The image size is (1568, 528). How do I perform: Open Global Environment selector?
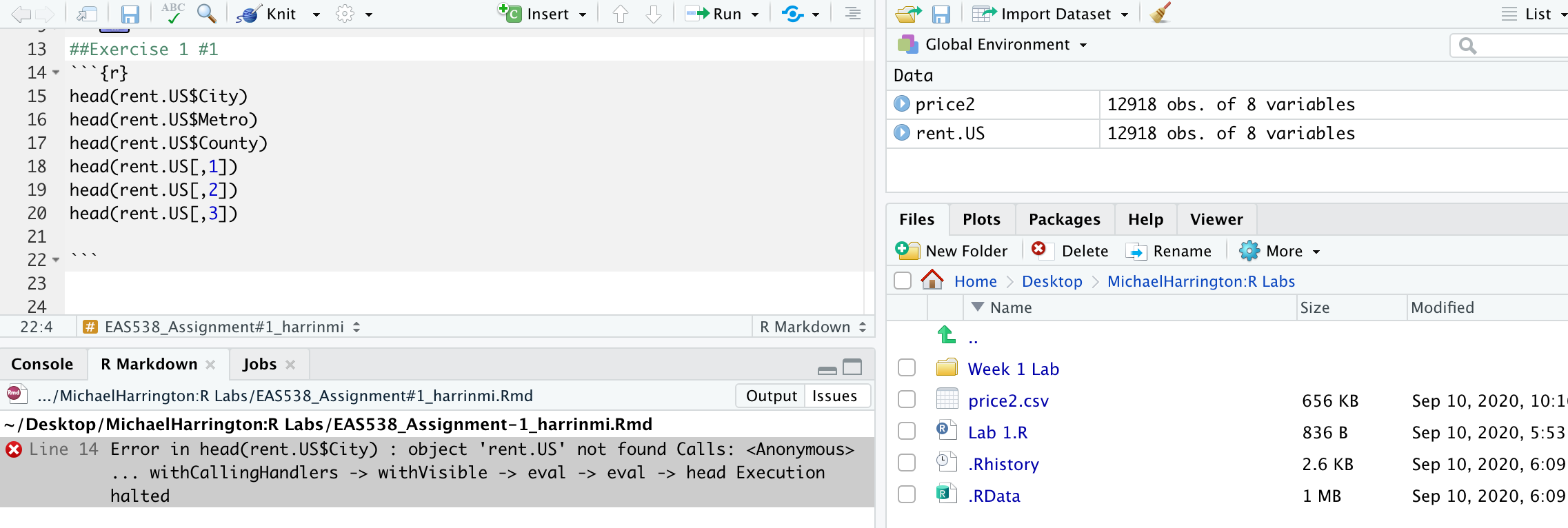pyautogui.click(x=992, y=45)
